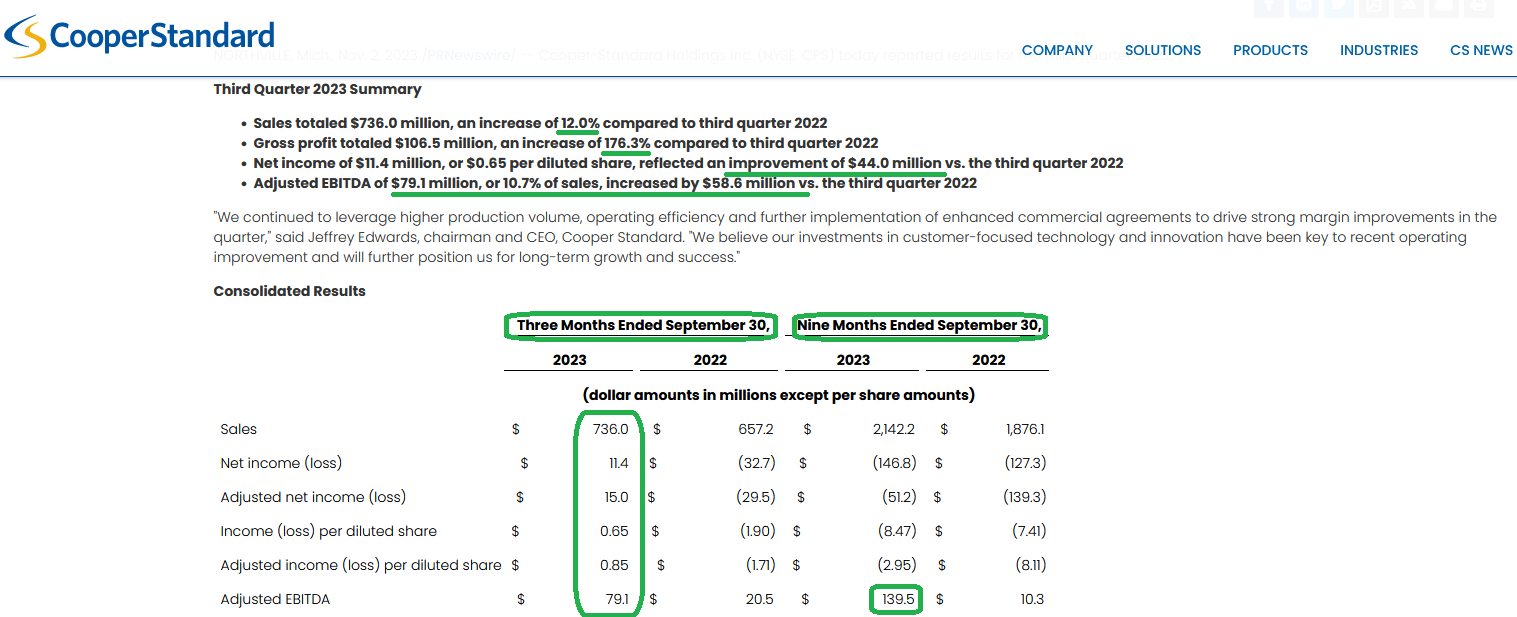Viewport: 1517px width, 617px height.
Task: Click the 0.85 adjusted per share cell
Action: [614, 565]
